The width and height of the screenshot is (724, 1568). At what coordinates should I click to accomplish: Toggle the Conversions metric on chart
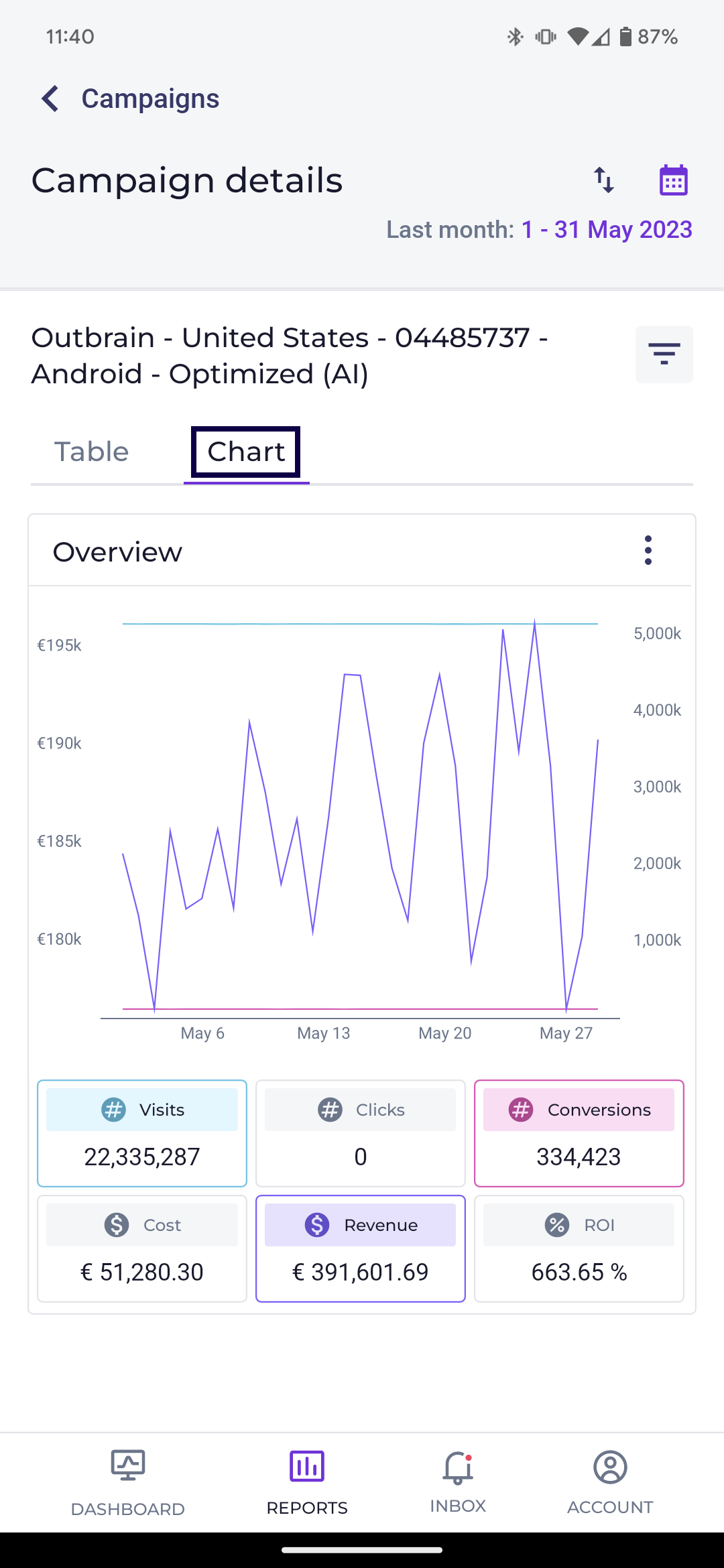point(579,1133)
